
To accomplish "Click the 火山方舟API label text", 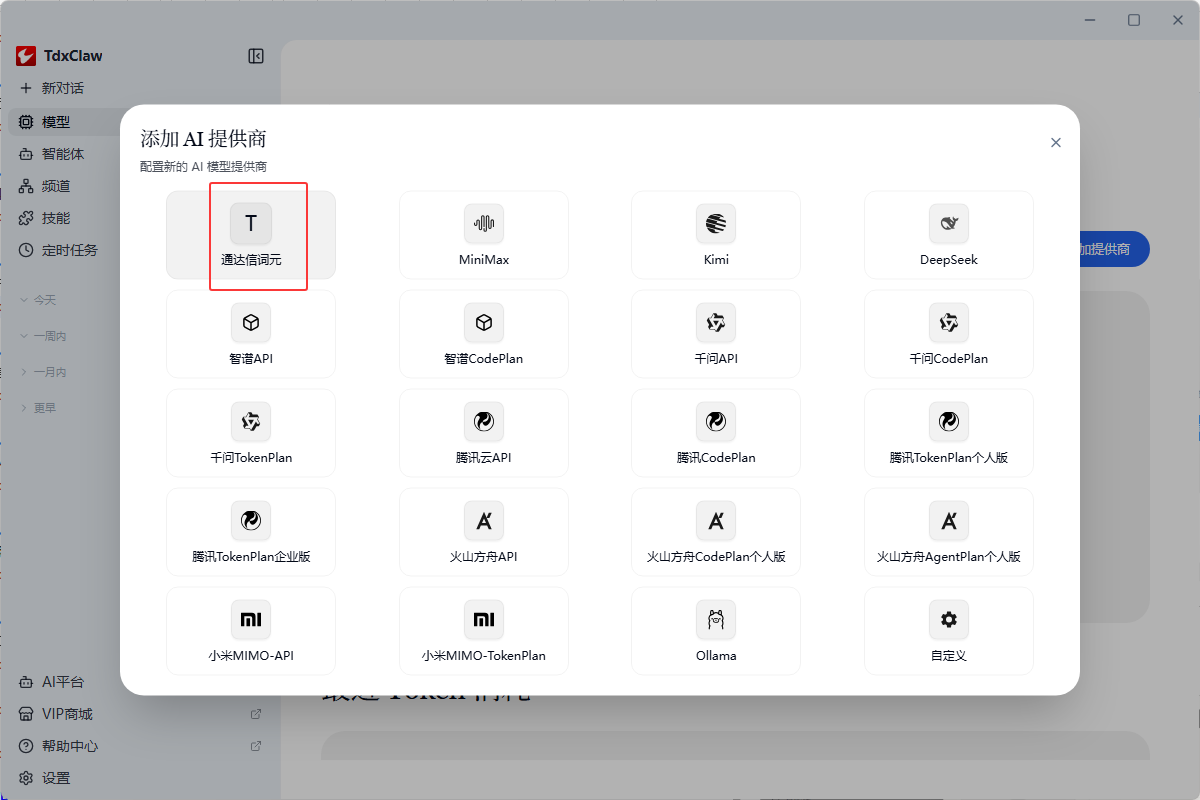I will [x=484, y=557].
